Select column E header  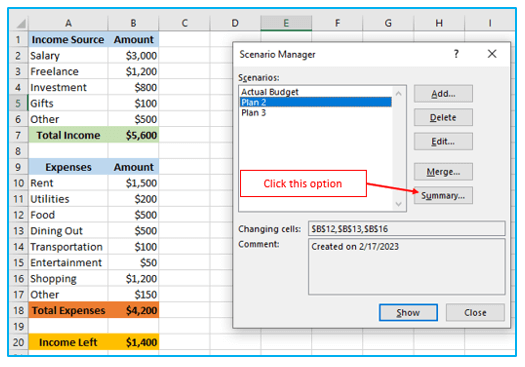pos(286,23)
